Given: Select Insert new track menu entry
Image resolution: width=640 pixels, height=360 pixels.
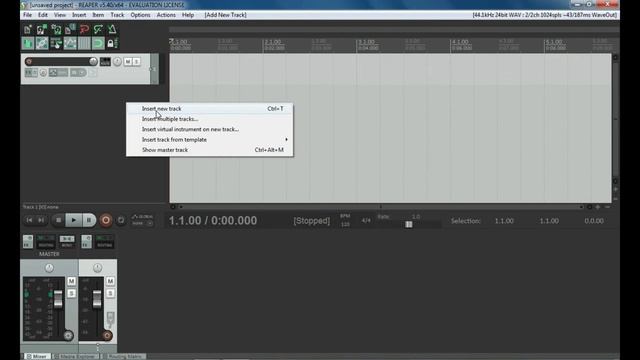Looking at the screenshot, I should coord(209,109).
